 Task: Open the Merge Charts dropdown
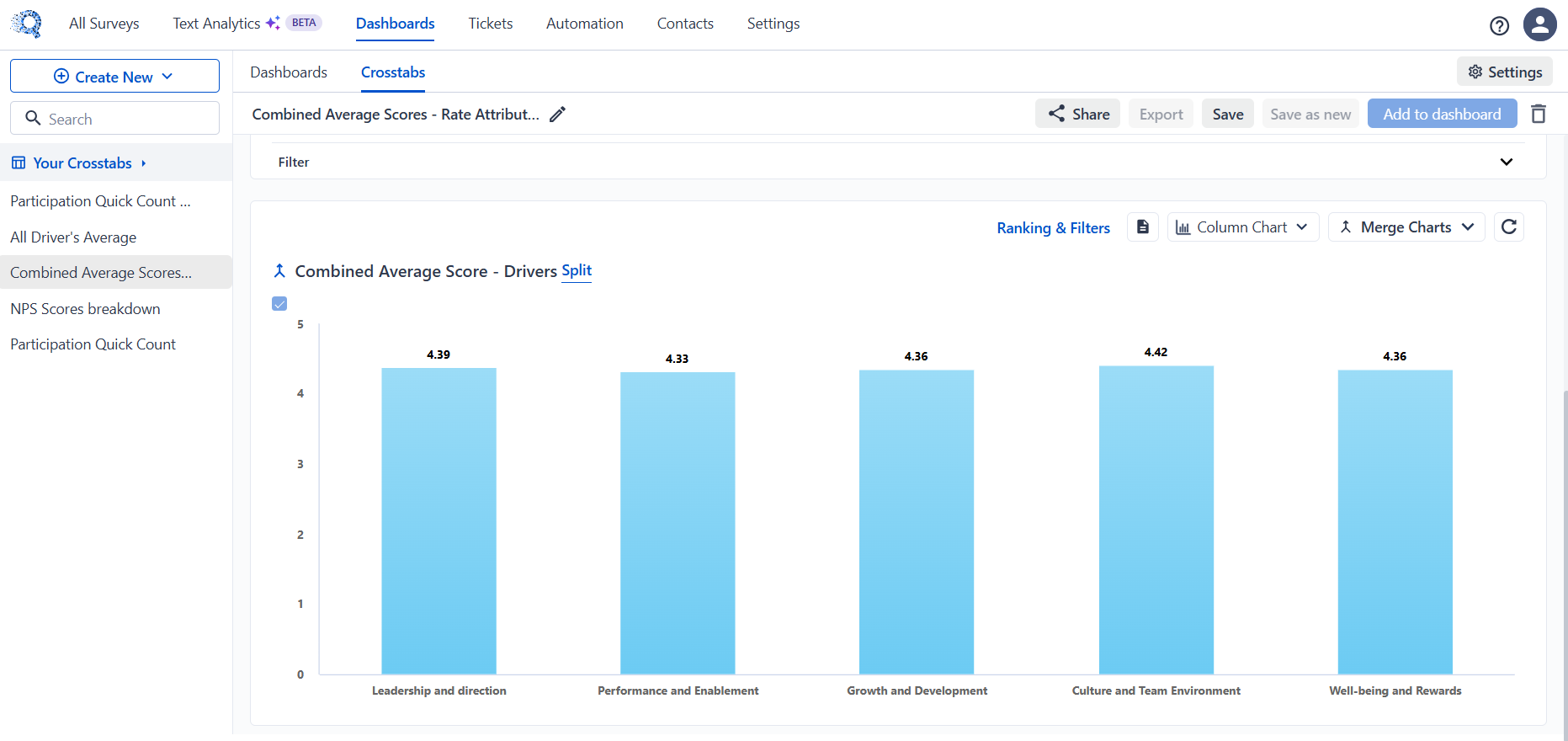pos(1406,227)
